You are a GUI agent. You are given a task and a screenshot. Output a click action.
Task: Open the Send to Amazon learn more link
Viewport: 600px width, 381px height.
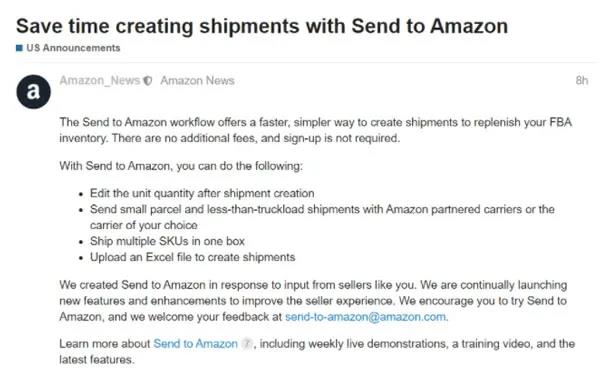[196, 344]
